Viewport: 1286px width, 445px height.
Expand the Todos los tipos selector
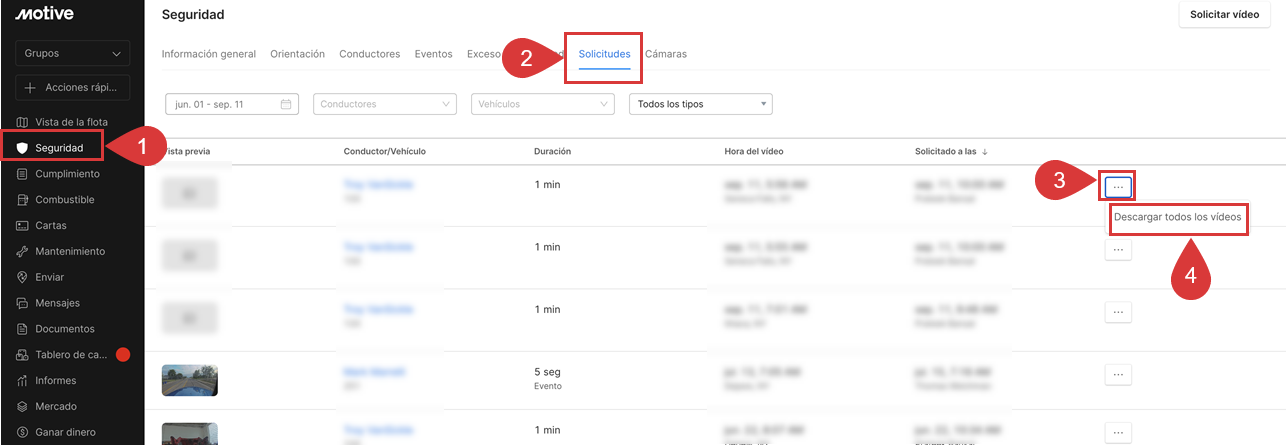point(699,104)
